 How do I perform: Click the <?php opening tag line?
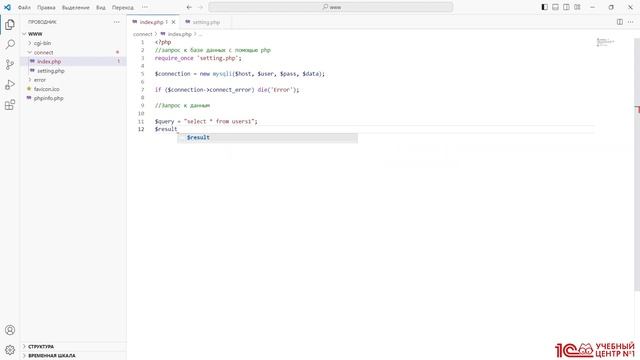(163, 42)
